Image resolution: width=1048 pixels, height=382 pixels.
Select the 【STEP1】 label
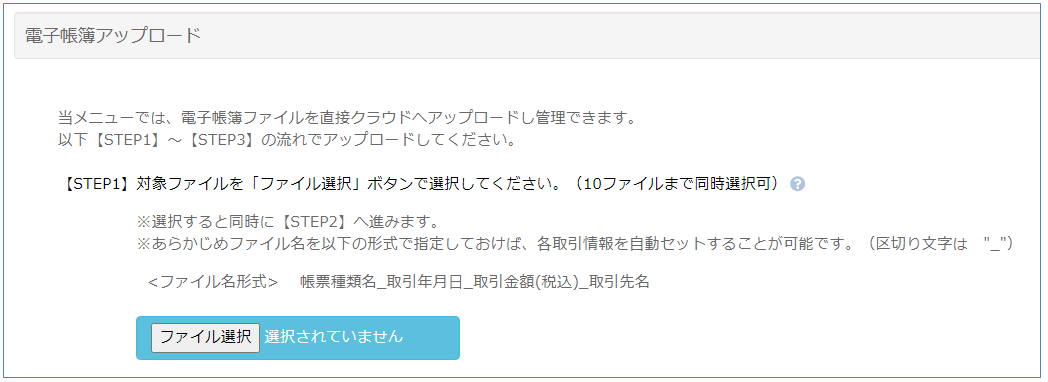pyautogui.click(x=96, y=185)
